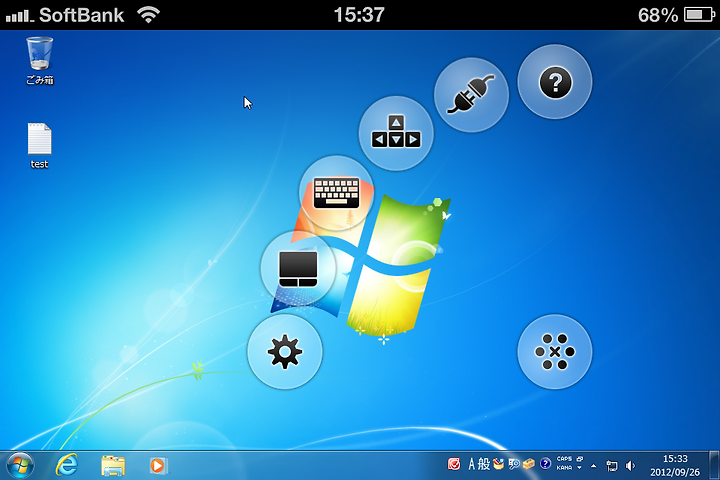Select the test file on desktop
Image resolution: width=720 pixels, height=480 pixels.
click(39, 145)
